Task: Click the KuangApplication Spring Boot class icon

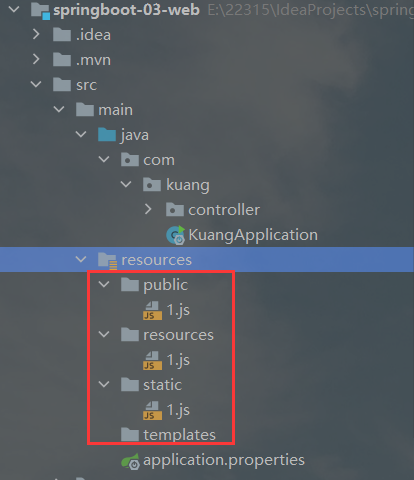Action: (x=175, y=235)
